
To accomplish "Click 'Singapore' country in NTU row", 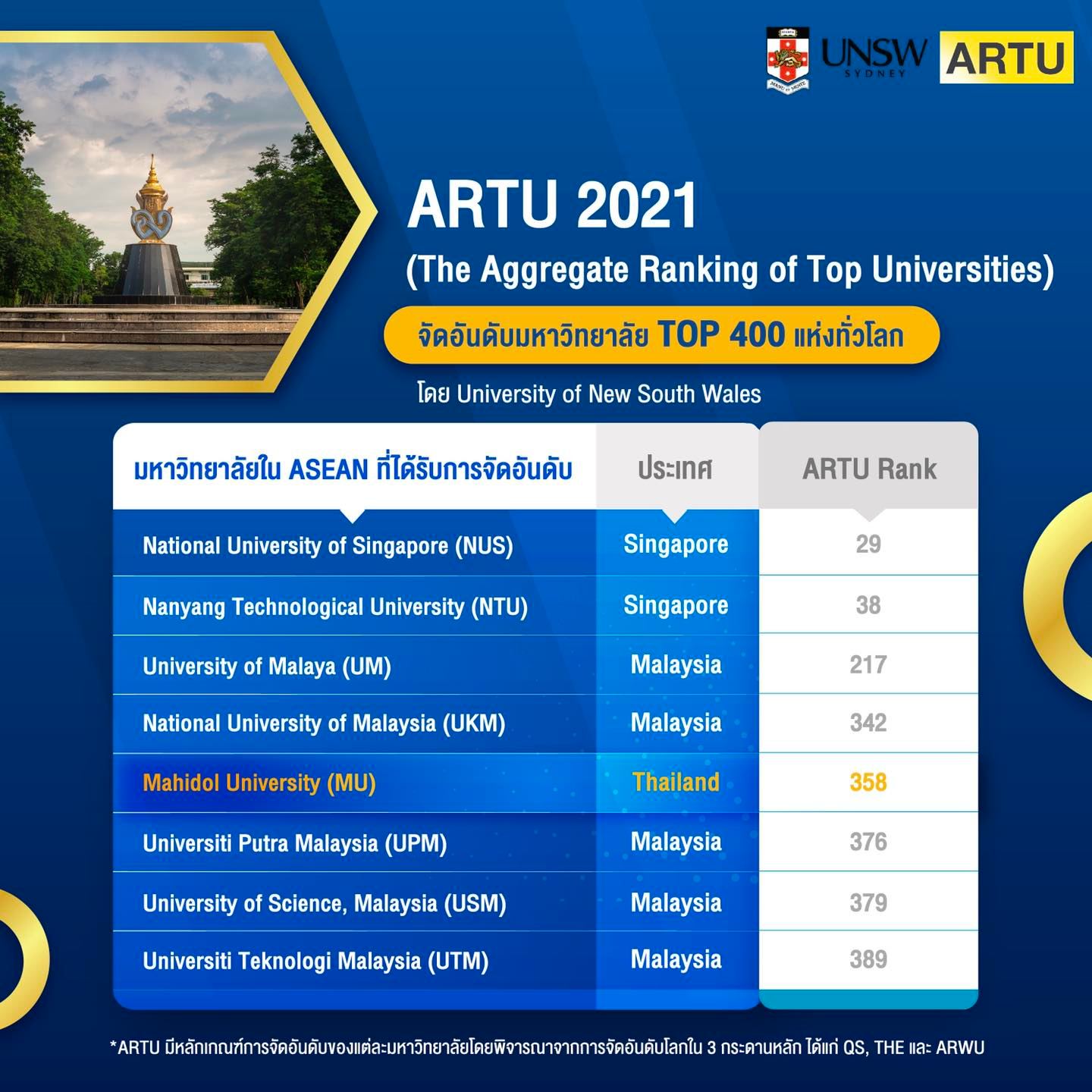I will point(676,605).
